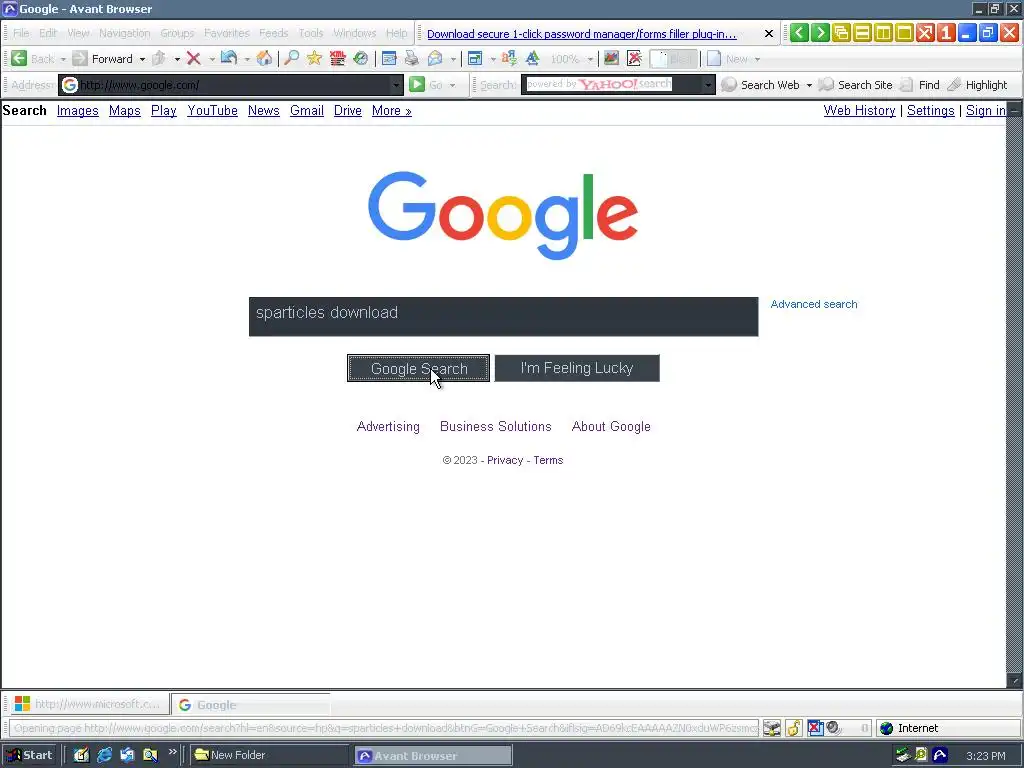This screenshot has width=1024, height=768.
Task: Click the text size icon
Action: (532, 59)
